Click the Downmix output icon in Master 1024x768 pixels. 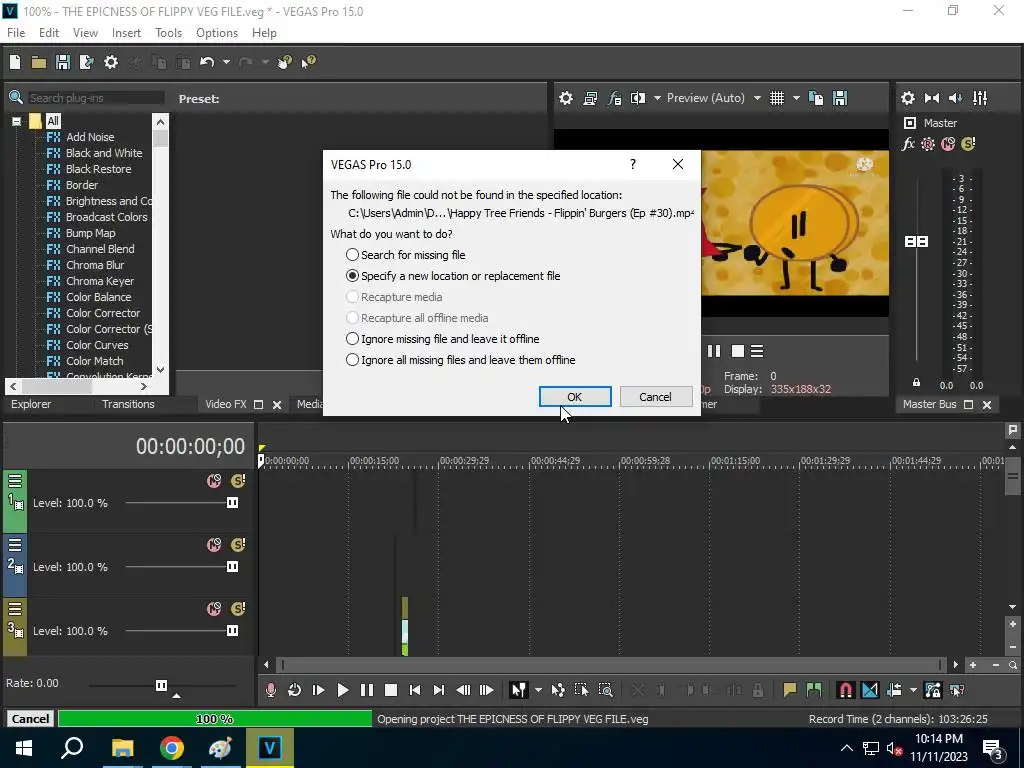(932, 98)
